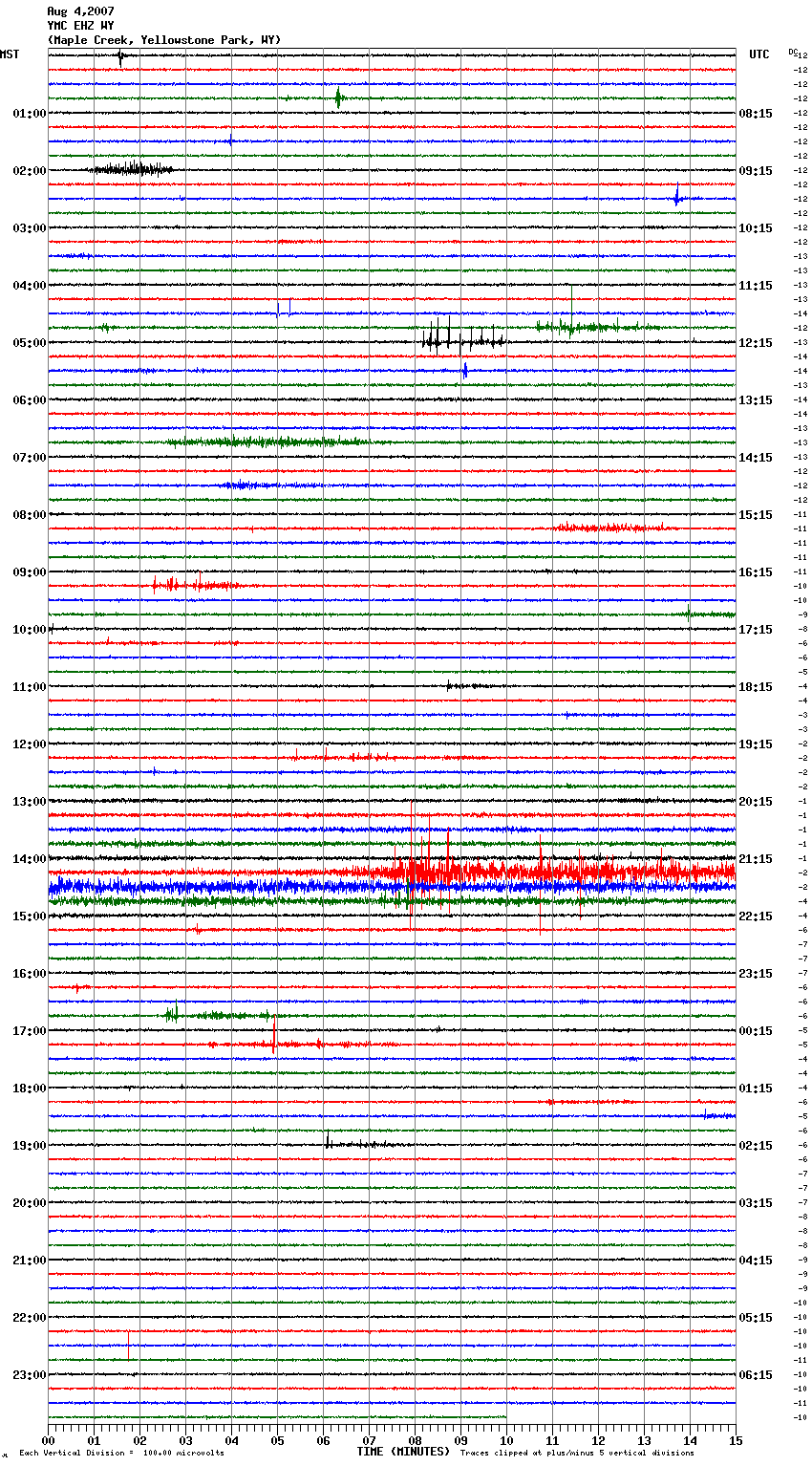Screen dimensions: 812x1466
Task: Select the '12:00' MST time label
Action: [30, 744]
